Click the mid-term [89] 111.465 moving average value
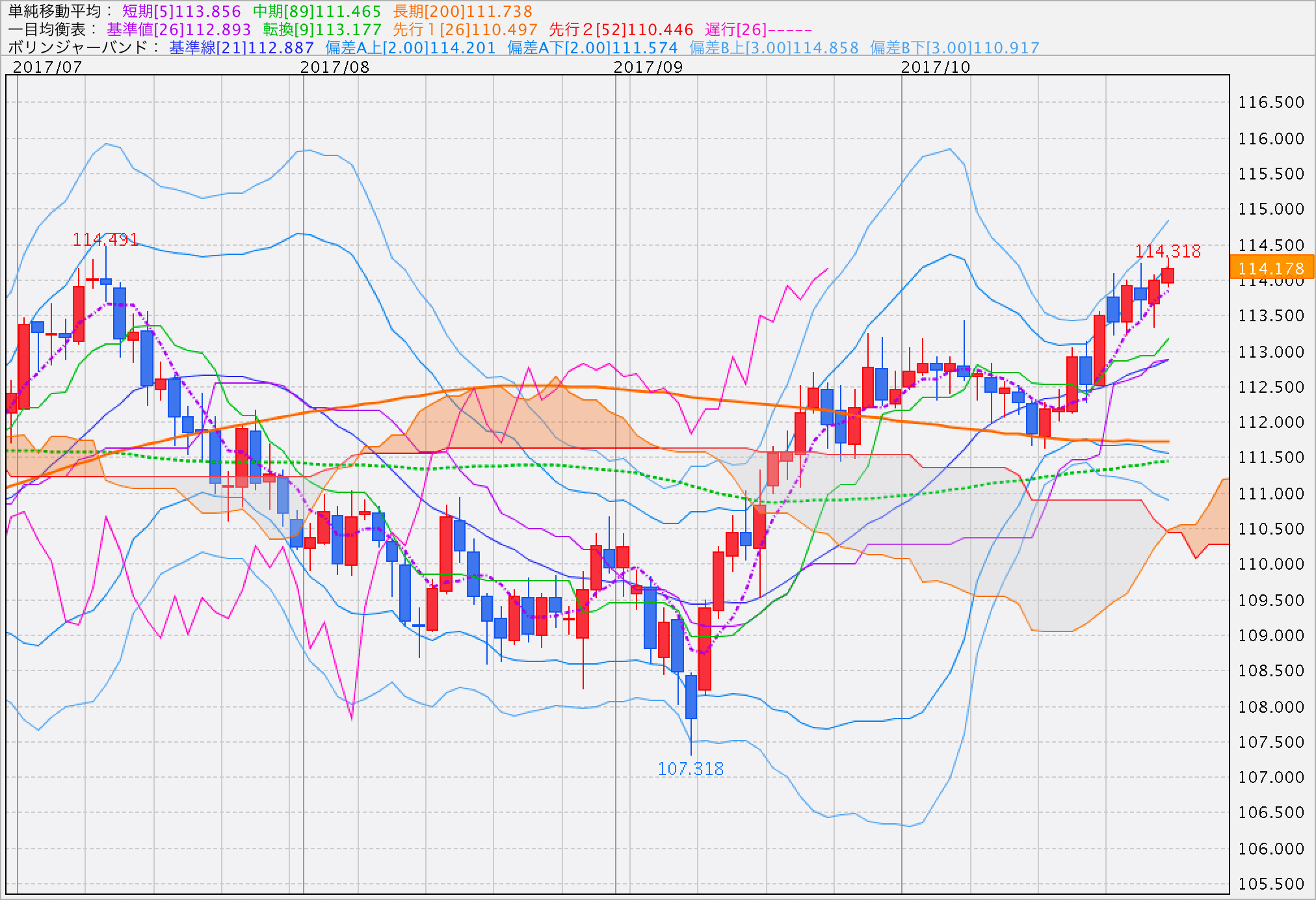Viewport: 1316px width, 900px height. 317,12
